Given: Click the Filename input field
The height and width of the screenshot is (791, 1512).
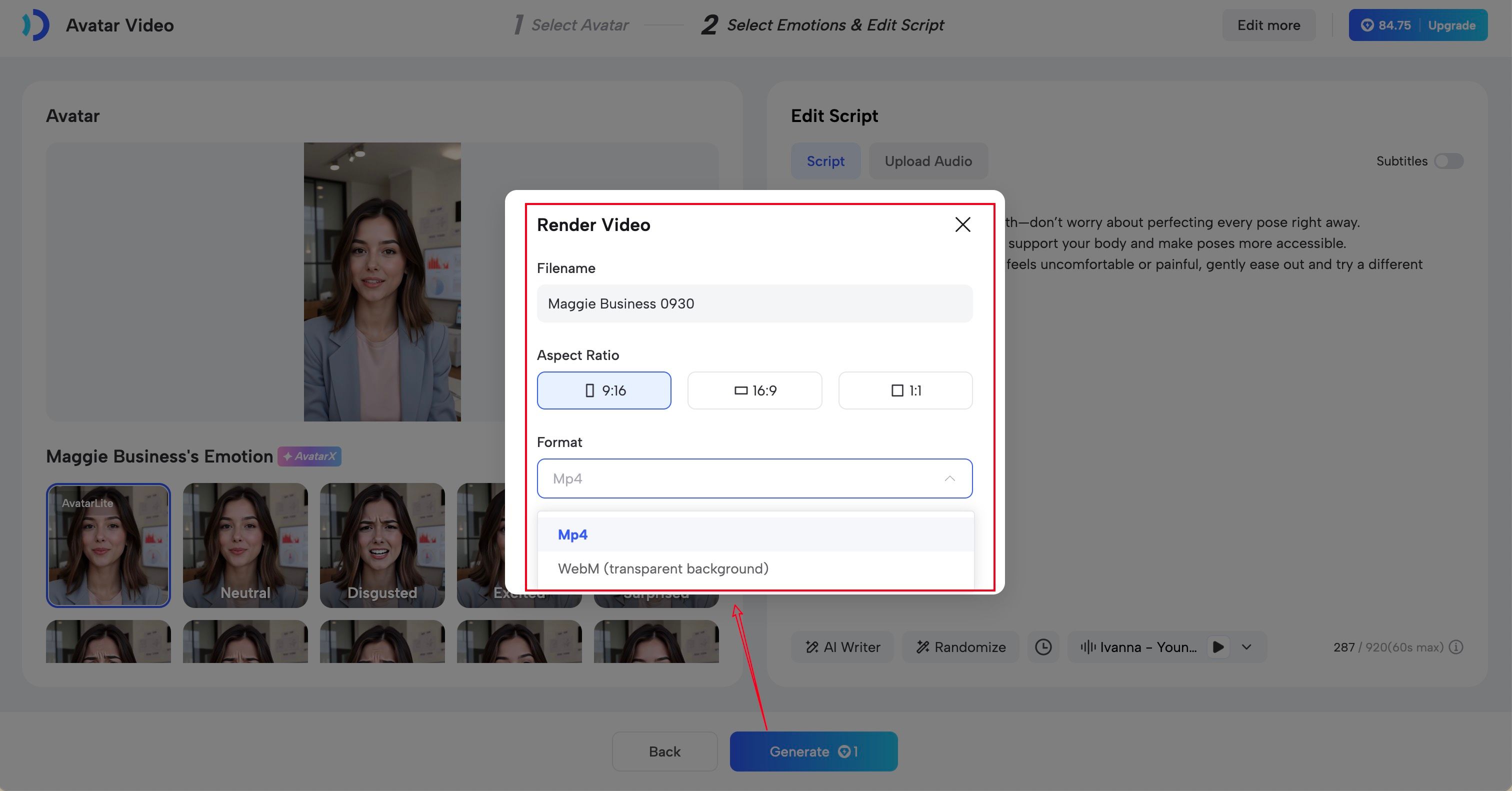Looking at the screenshot, I should (x=754, y=303).
